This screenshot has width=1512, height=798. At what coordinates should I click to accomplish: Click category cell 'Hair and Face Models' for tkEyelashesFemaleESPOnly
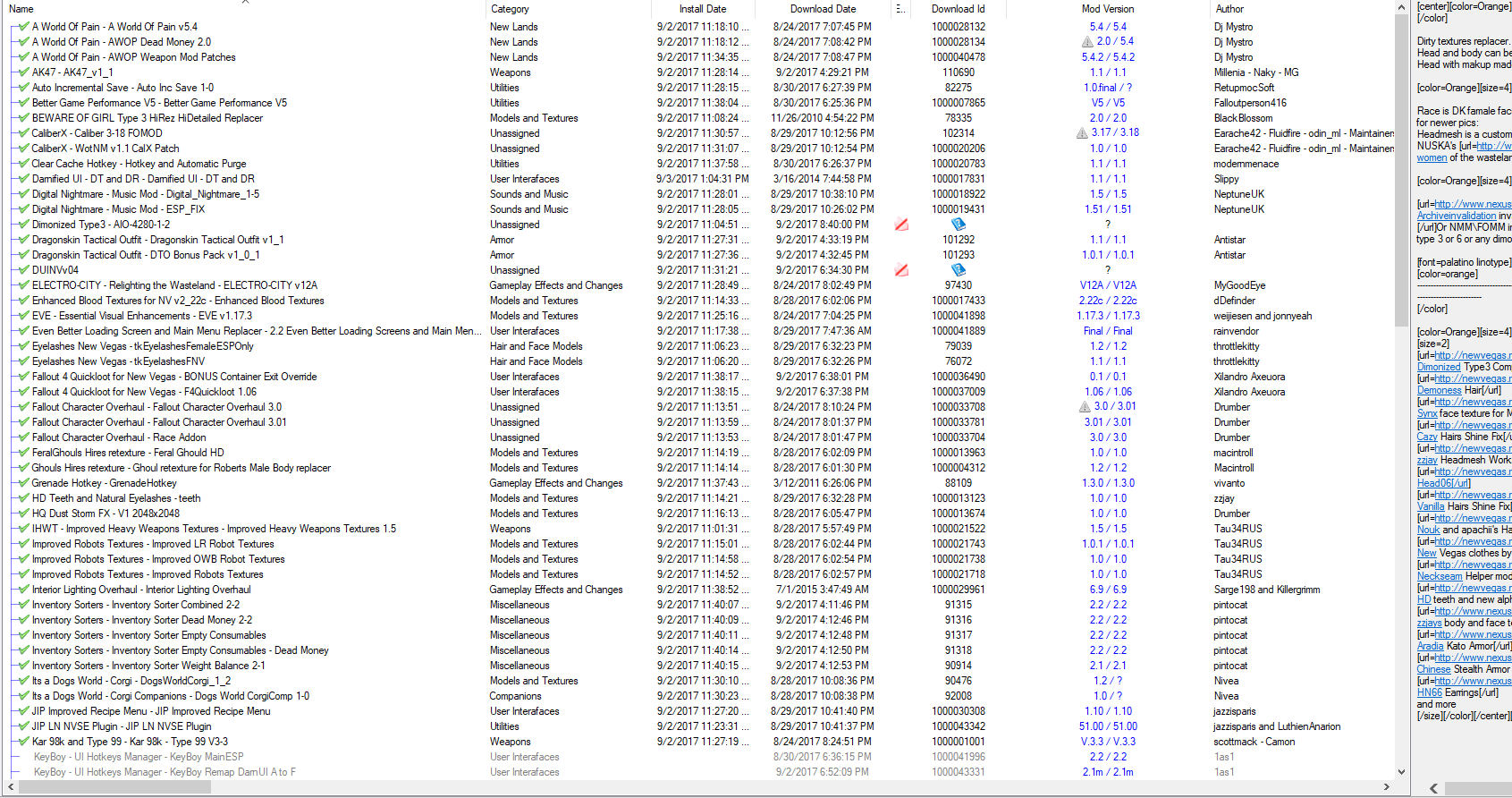click(x=536, y=346)
